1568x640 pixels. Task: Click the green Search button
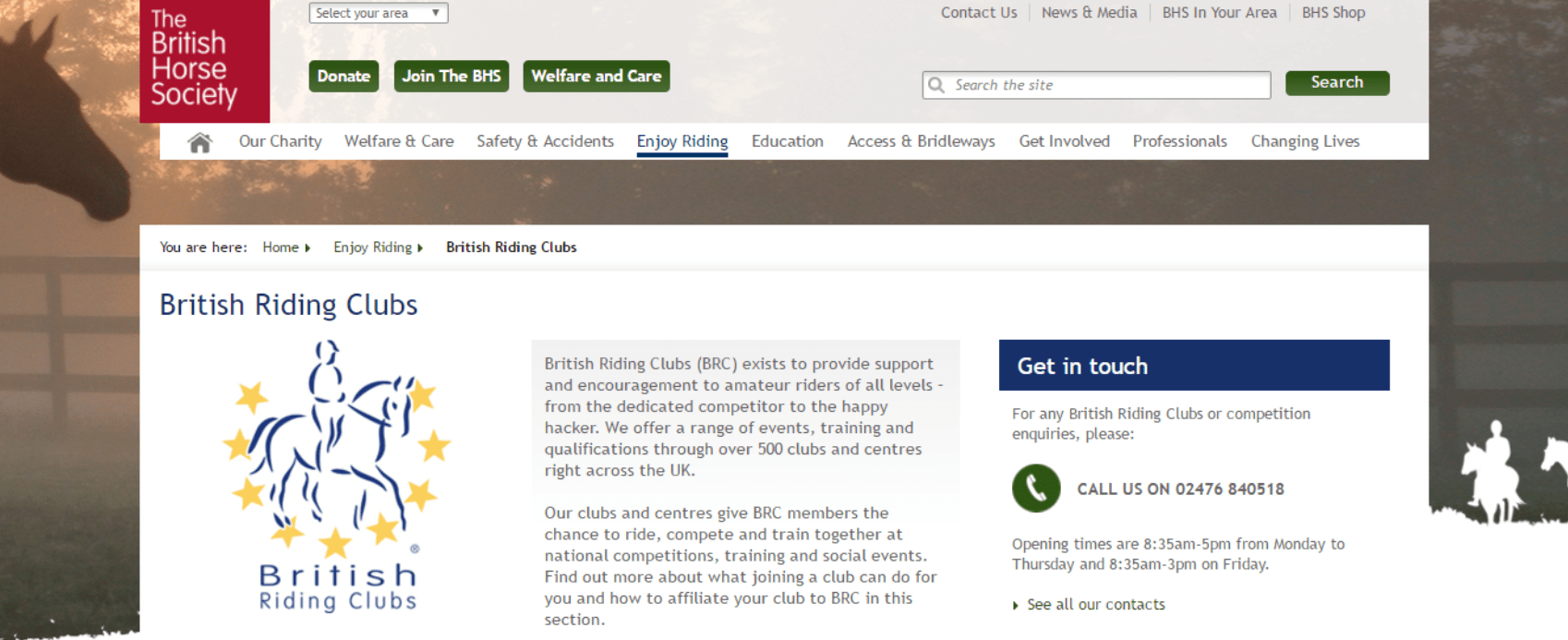click(1337, 82)
